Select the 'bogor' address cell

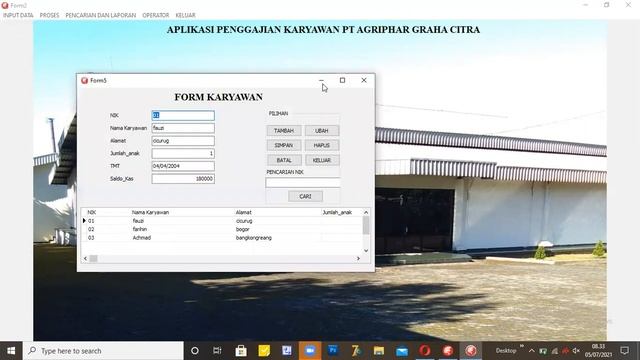coord(242,229)
